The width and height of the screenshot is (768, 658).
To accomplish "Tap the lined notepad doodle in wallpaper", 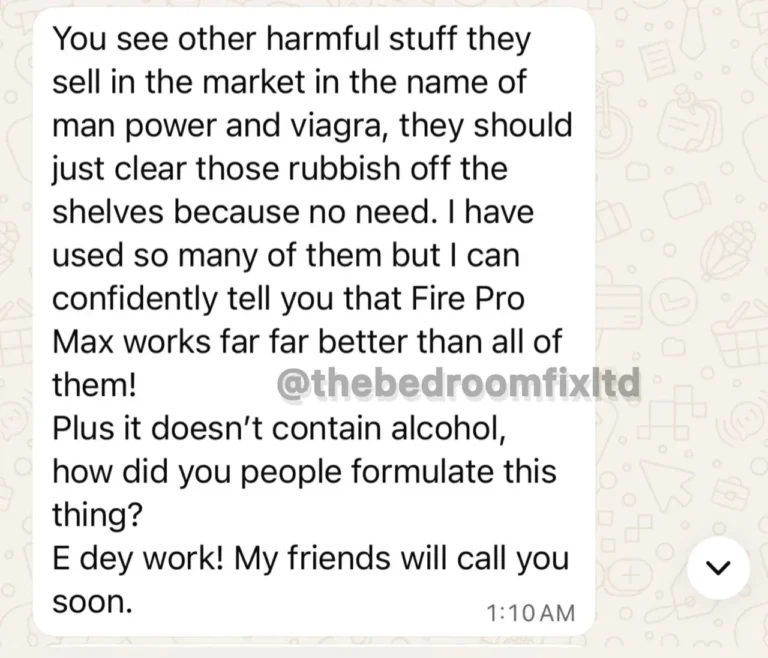I will pos(657,58).
